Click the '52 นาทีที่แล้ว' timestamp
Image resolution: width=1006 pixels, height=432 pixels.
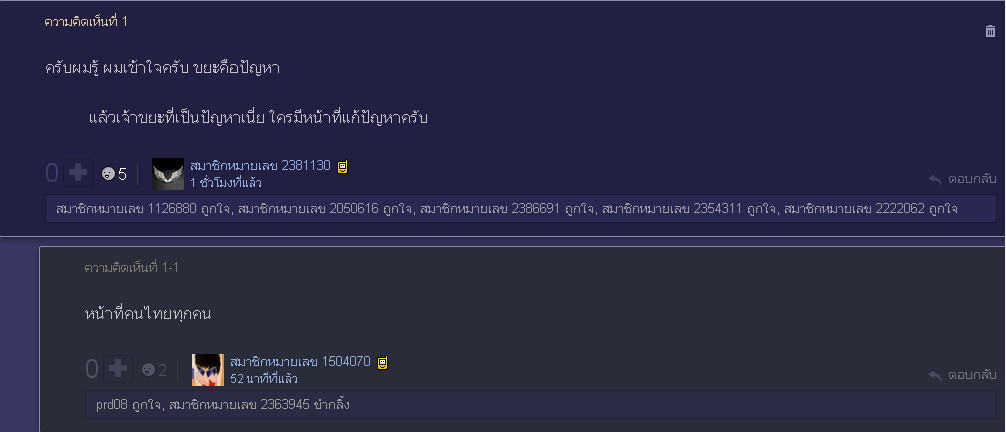click(x=264, y=379)
